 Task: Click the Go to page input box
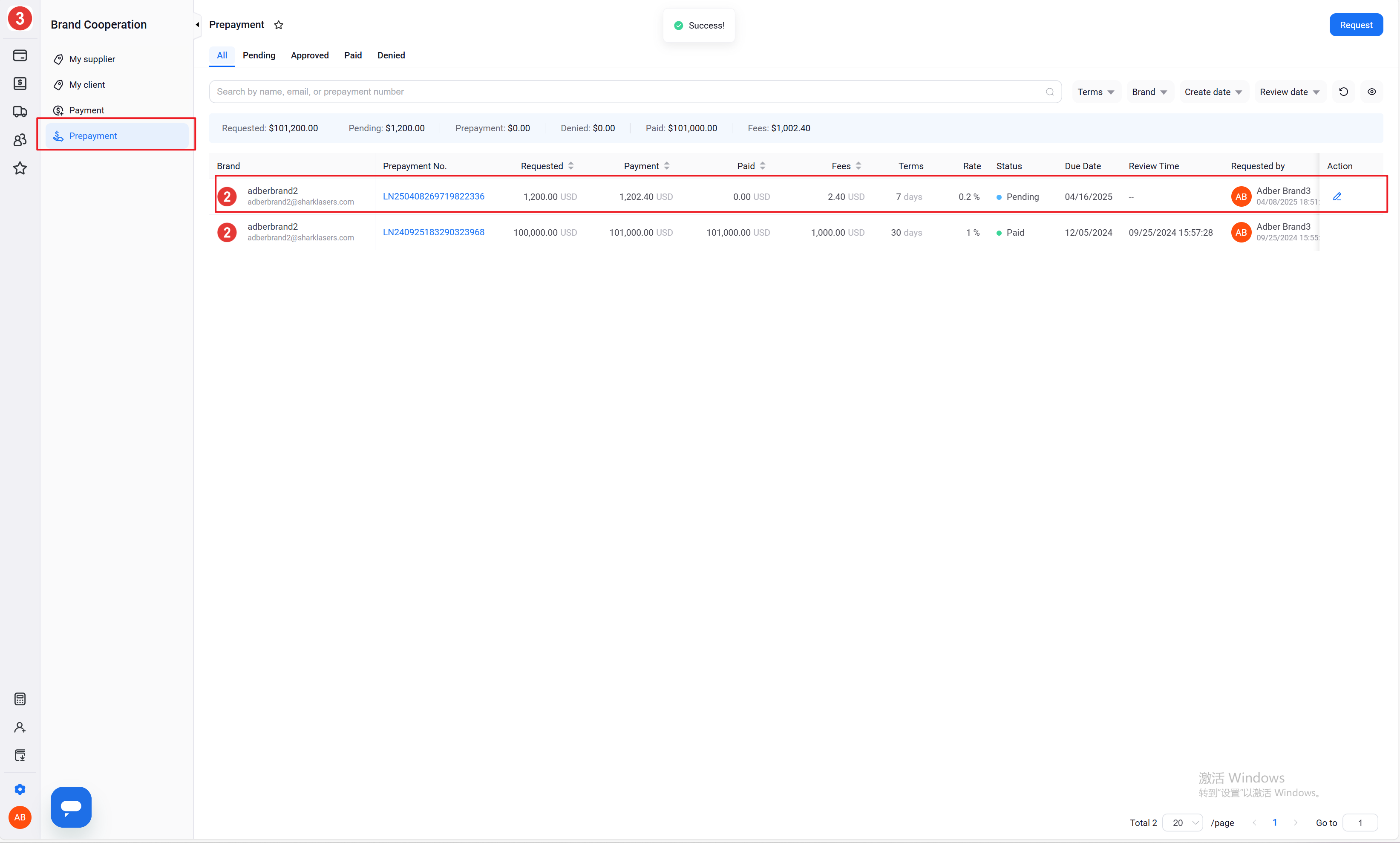(1360, 823)
